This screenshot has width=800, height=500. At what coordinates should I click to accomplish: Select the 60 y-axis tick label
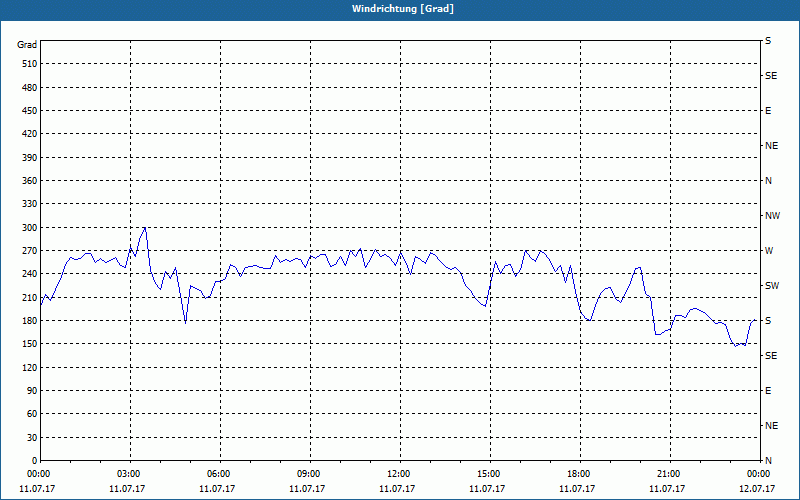point(32,414)
